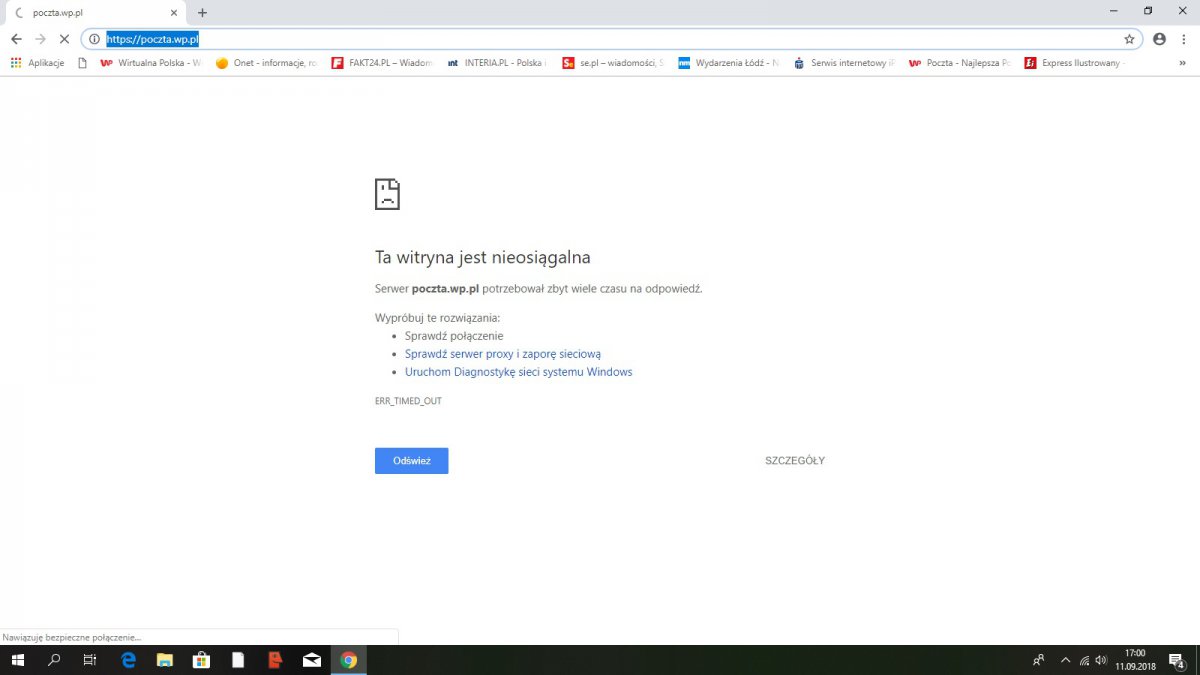Stop loading the page

64,39
